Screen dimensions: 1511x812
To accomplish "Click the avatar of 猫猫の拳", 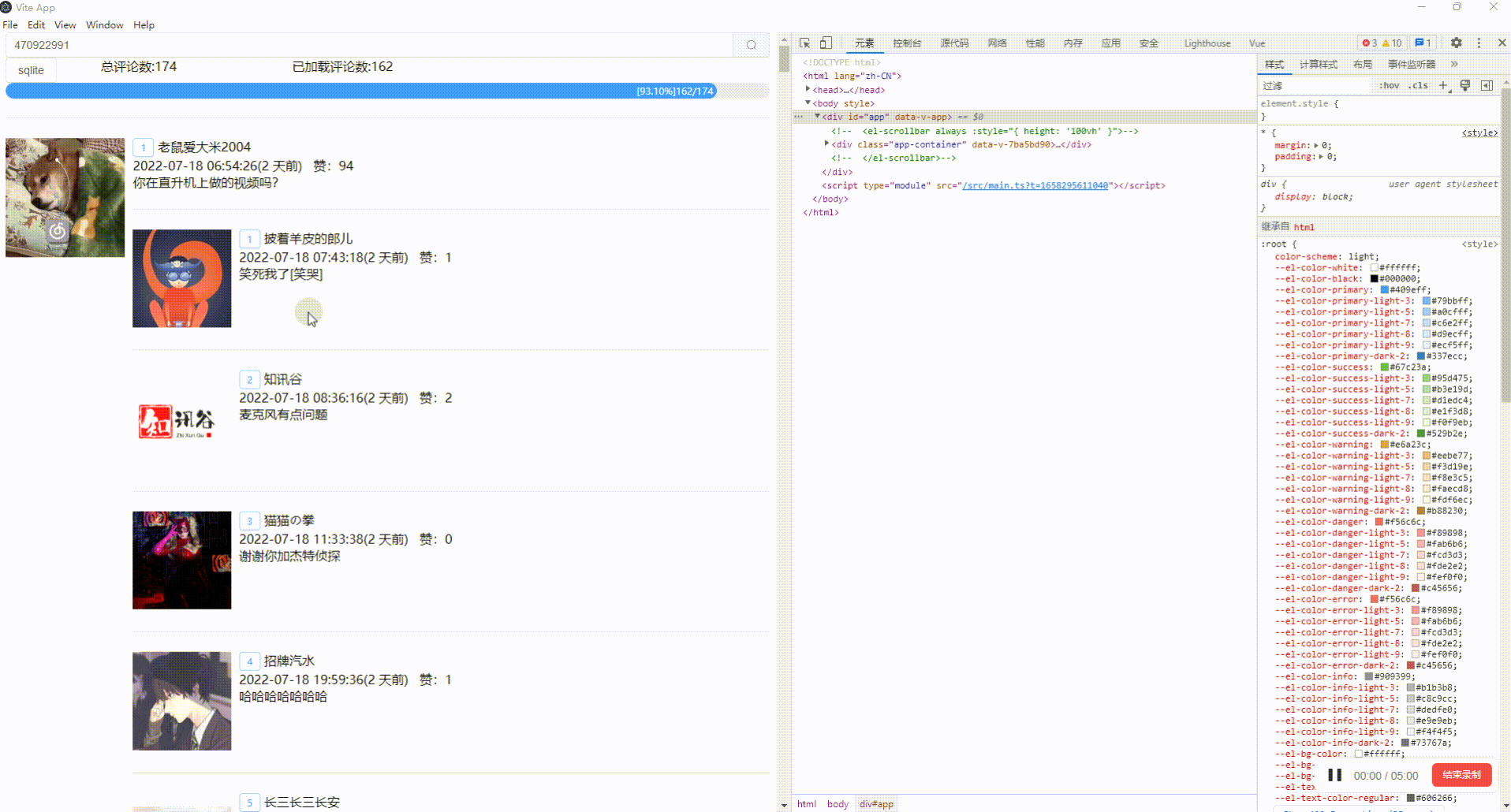I will (181, 560).
